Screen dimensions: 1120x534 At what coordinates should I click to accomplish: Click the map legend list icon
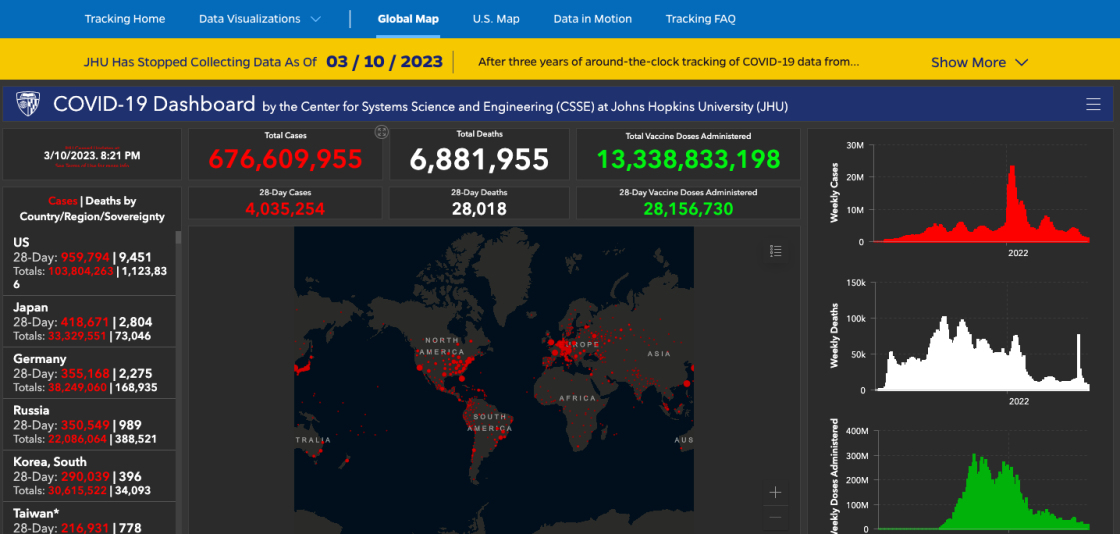click(776, 251)
